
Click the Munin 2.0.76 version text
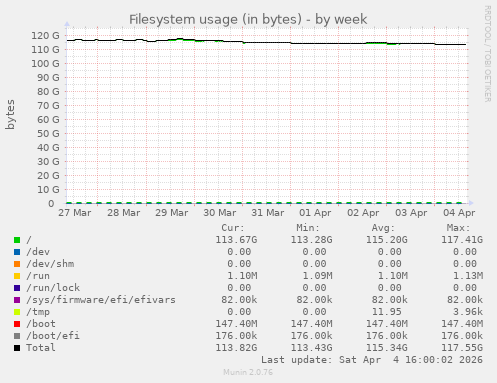(248, 372)
